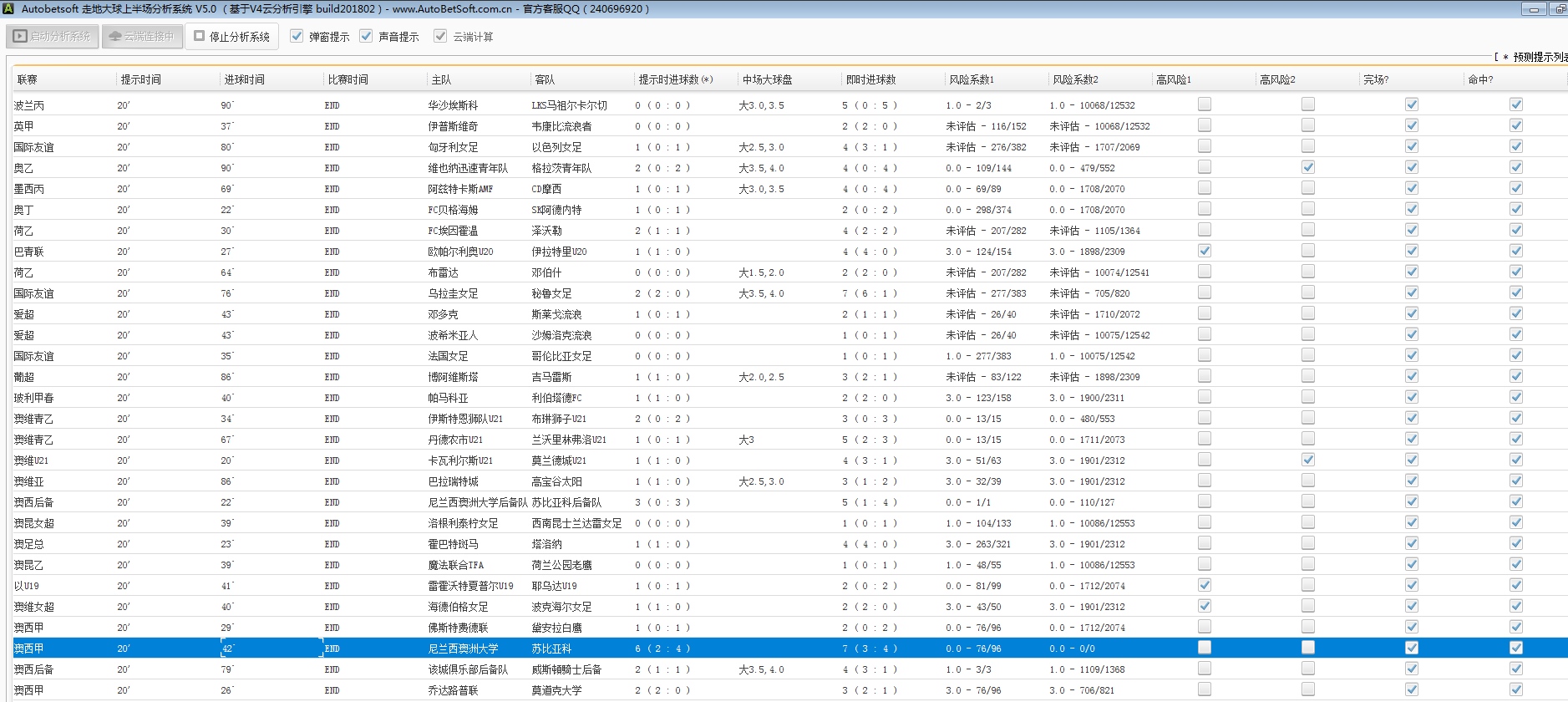Toggle 命中? checkbox in the 伊普斯维奇 row
The height and width of the screenshot is (702, 1568).
(1515, 125)
